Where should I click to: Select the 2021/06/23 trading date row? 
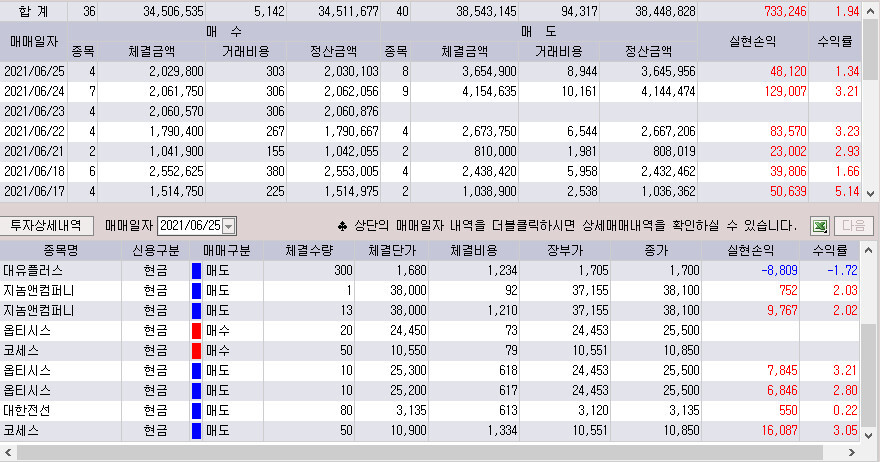430,111
